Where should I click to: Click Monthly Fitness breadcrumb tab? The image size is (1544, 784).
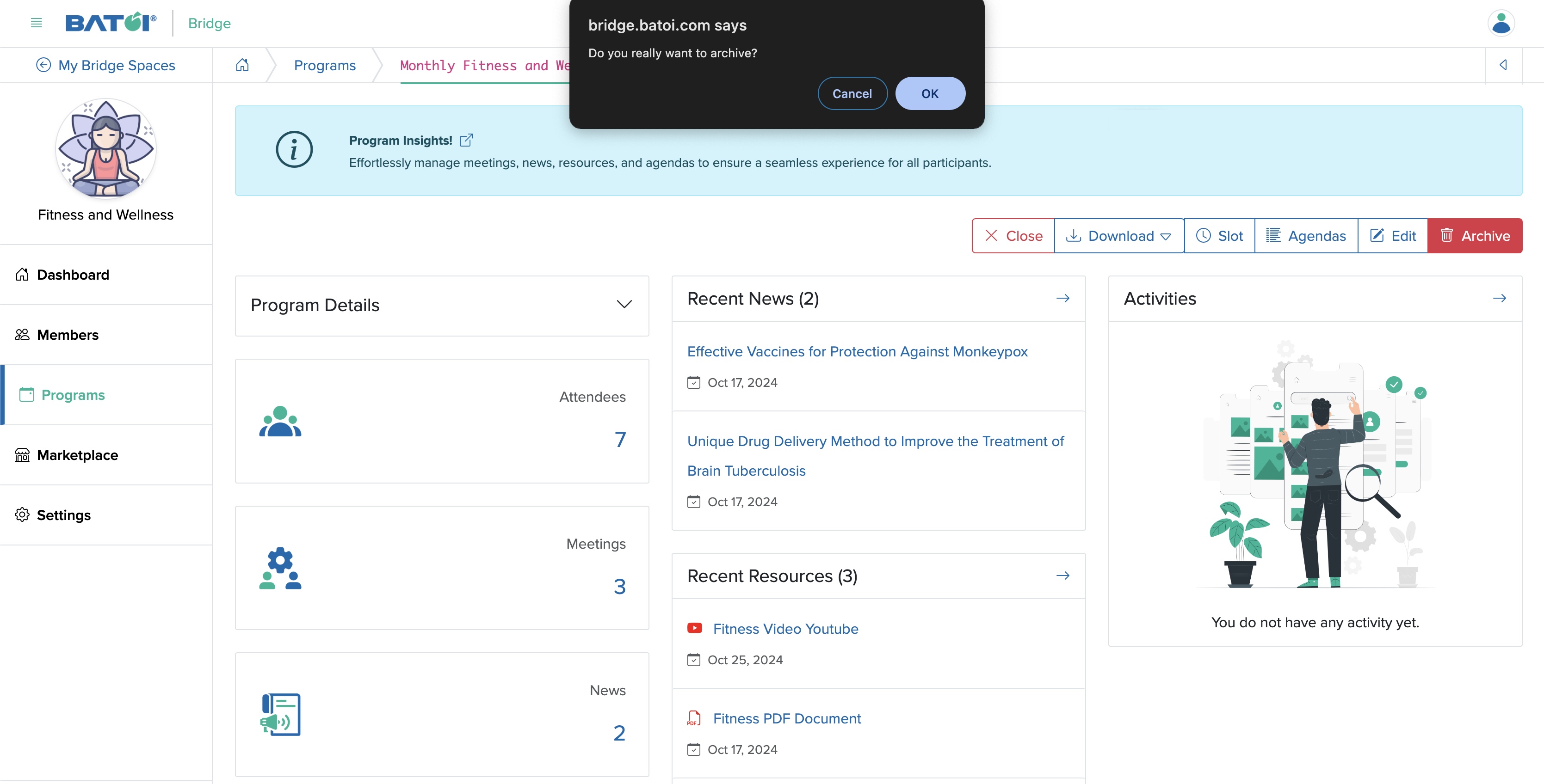tap(484, 65)
